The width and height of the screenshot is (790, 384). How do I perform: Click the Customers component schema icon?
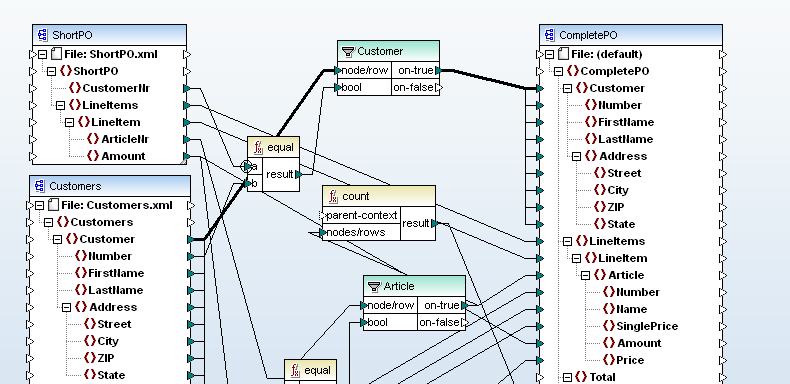click(x=39, y=186)
